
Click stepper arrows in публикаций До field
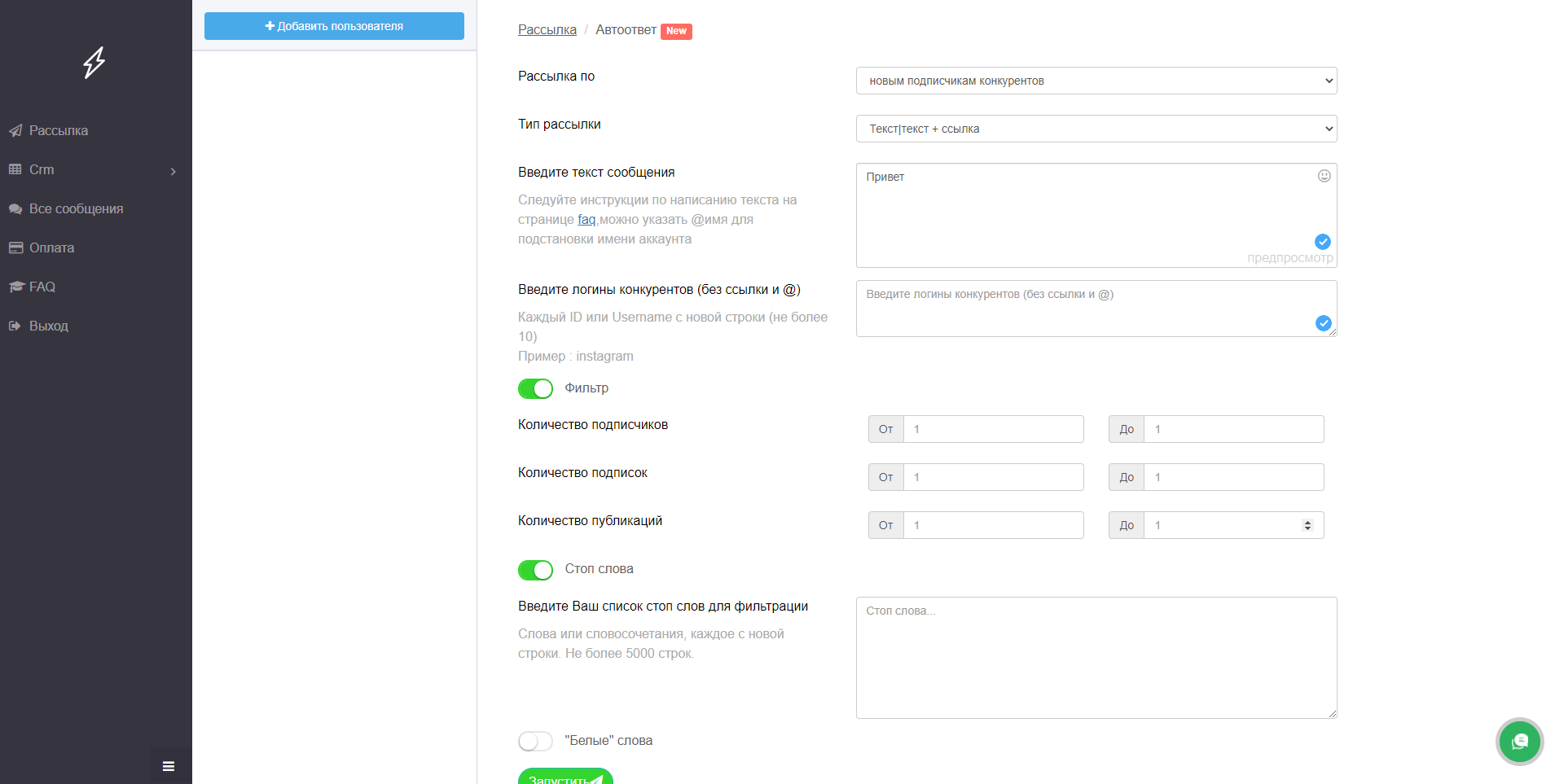coord(1307,525)
